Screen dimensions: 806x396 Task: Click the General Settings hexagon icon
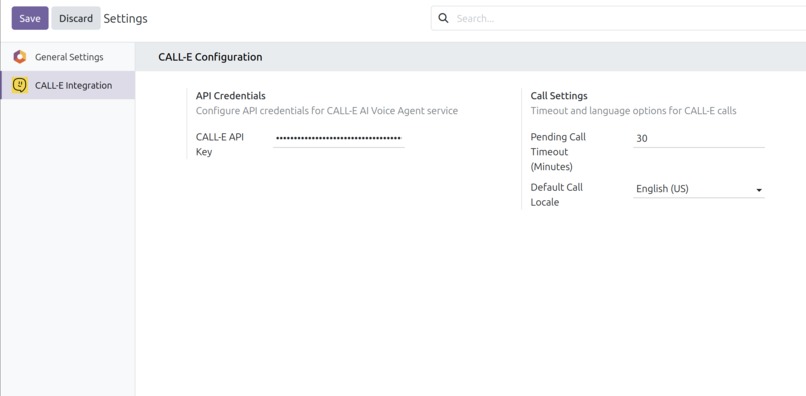click(x=20, y=57)
